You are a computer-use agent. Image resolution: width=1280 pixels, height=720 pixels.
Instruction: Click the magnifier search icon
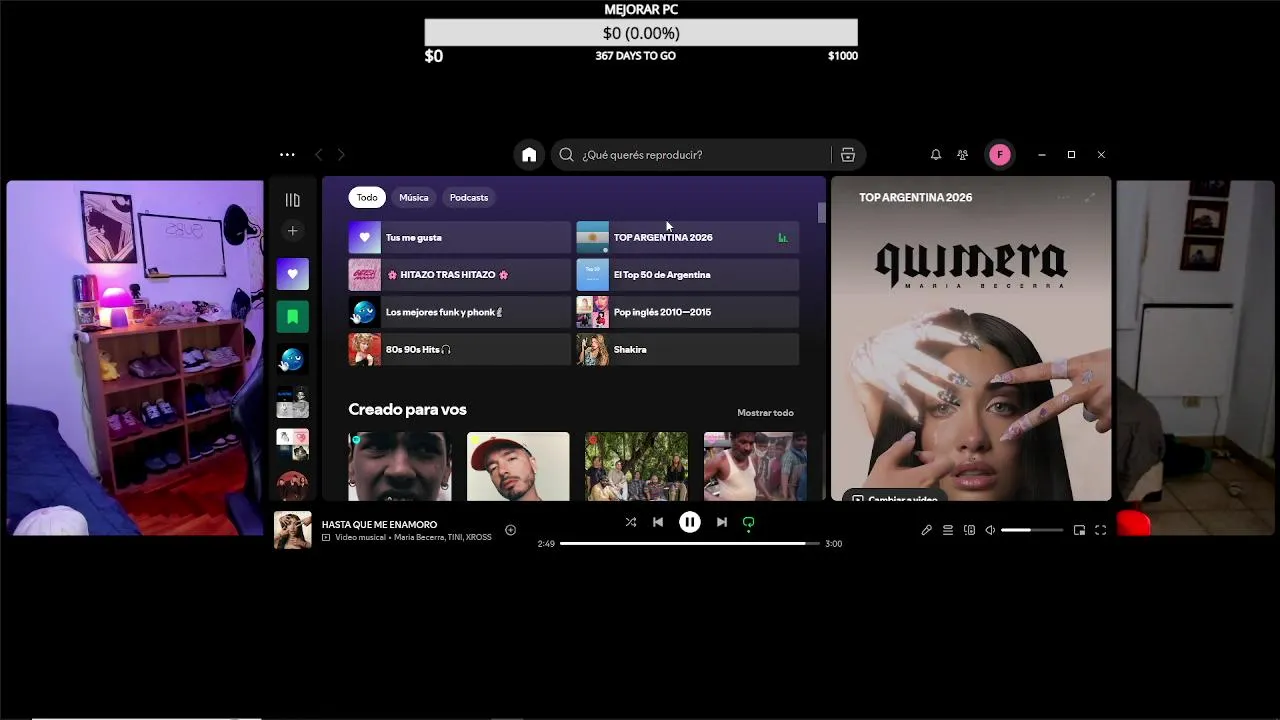point(566,155)
